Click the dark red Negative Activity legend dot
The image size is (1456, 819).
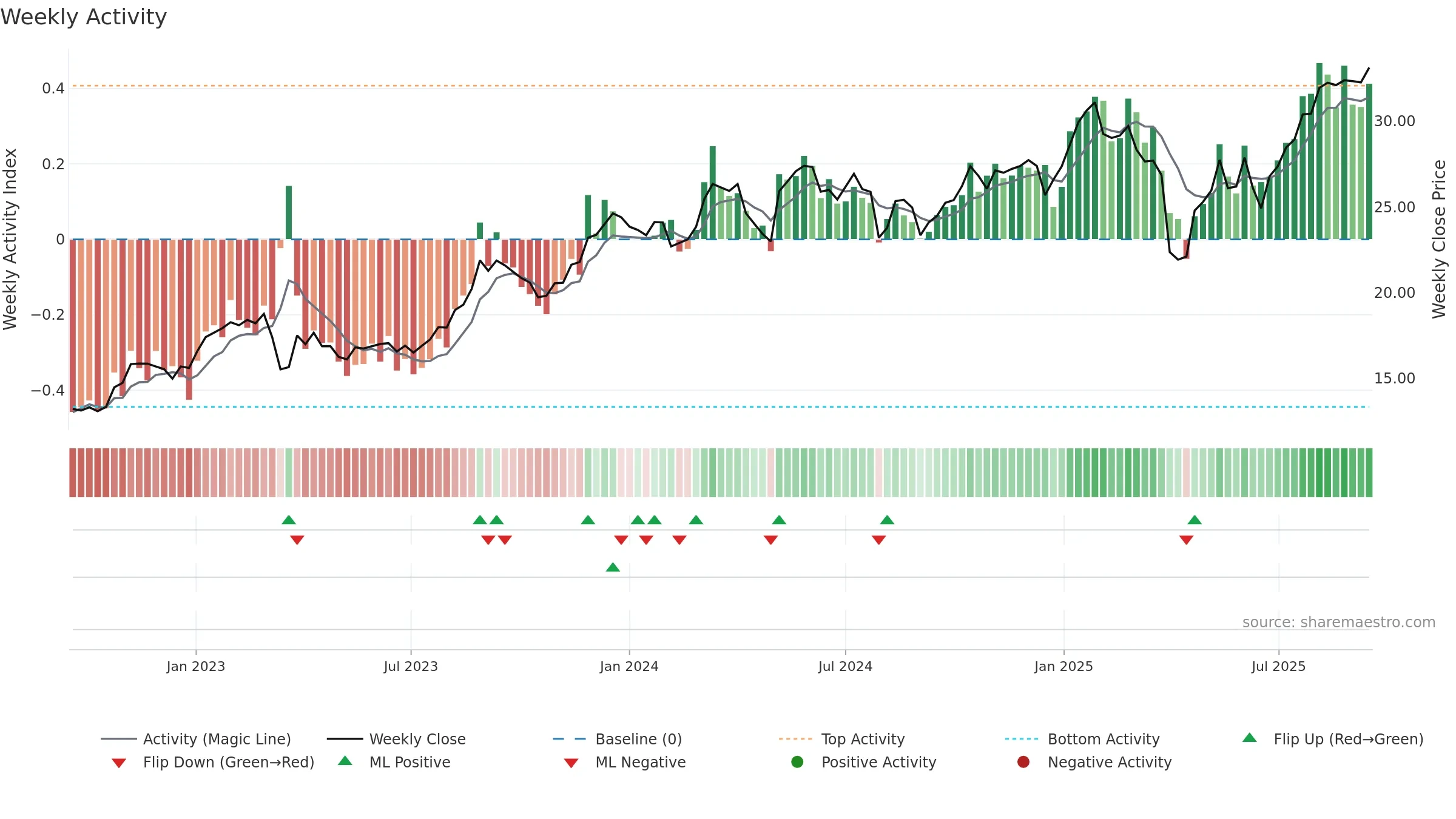pyautogui.click(x=1023, y=762)
